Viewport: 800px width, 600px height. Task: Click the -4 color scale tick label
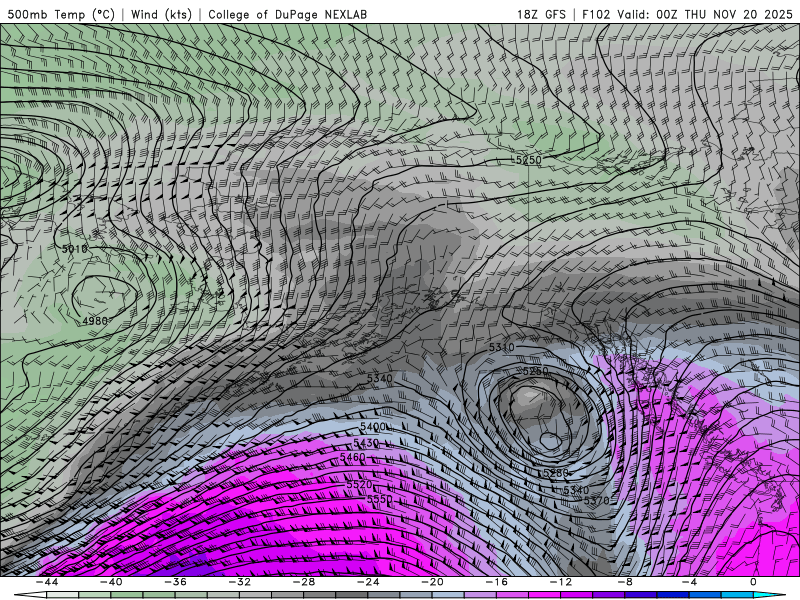(x=690, y=582)
